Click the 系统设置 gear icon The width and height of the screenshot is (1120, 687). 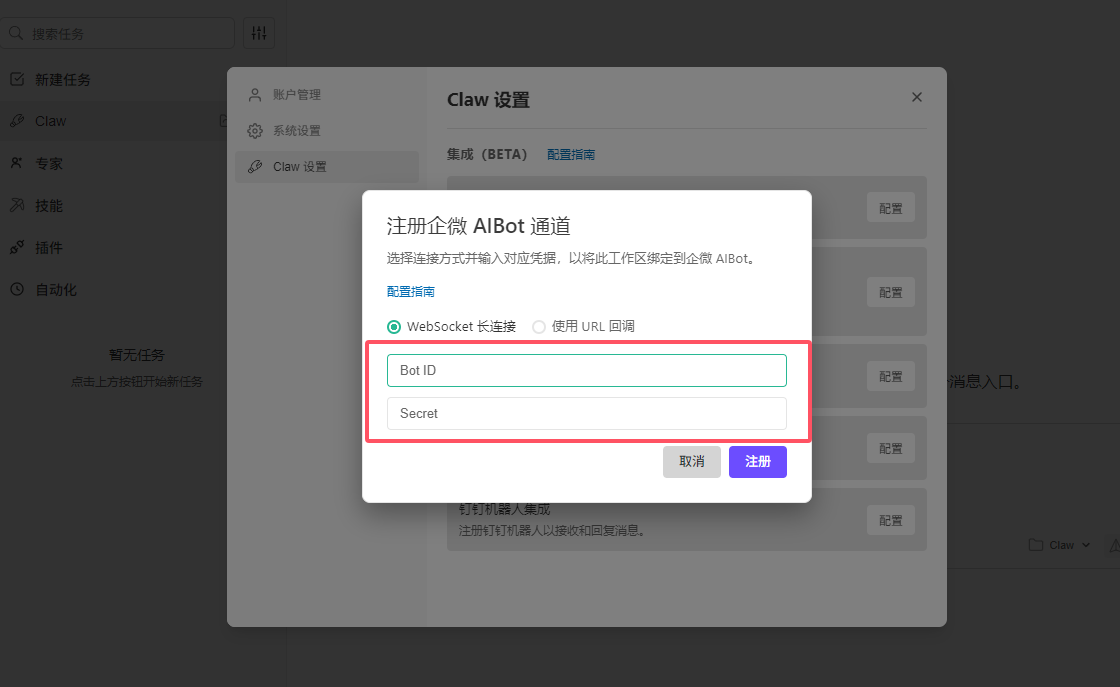(x=255, y=131)
